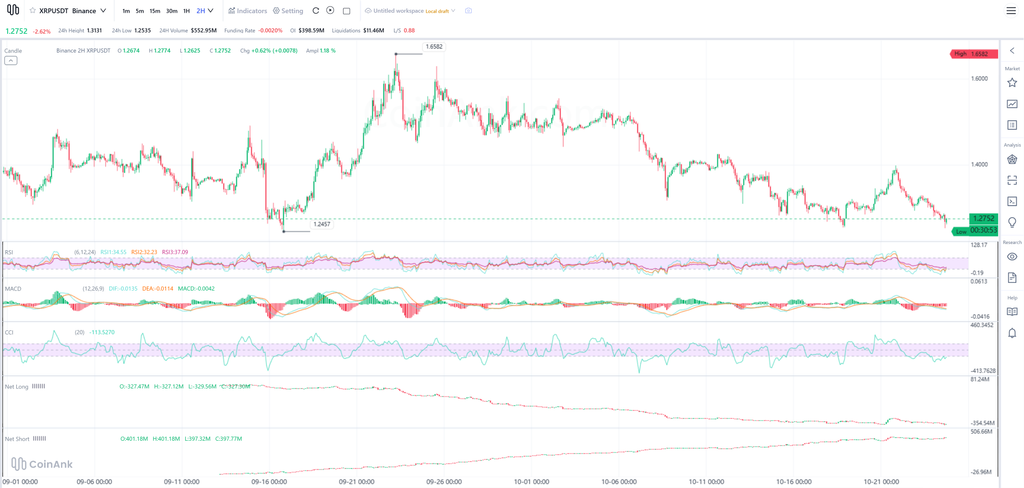Open the Analysis terminal console icon

(1012, 201)
